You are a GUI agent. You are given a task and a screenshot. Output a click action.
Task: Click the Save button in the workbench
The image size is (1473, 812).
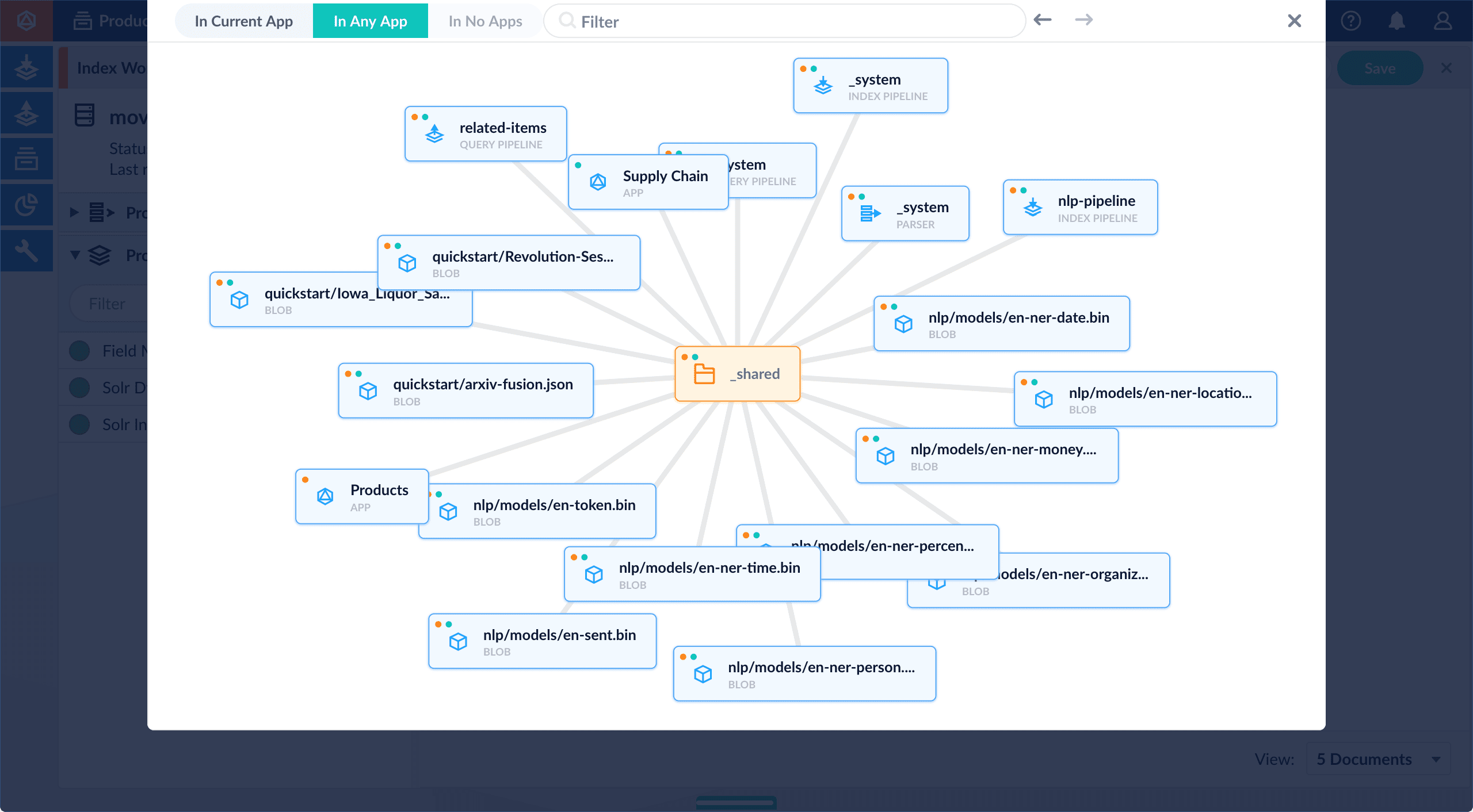pos(1380,68)
